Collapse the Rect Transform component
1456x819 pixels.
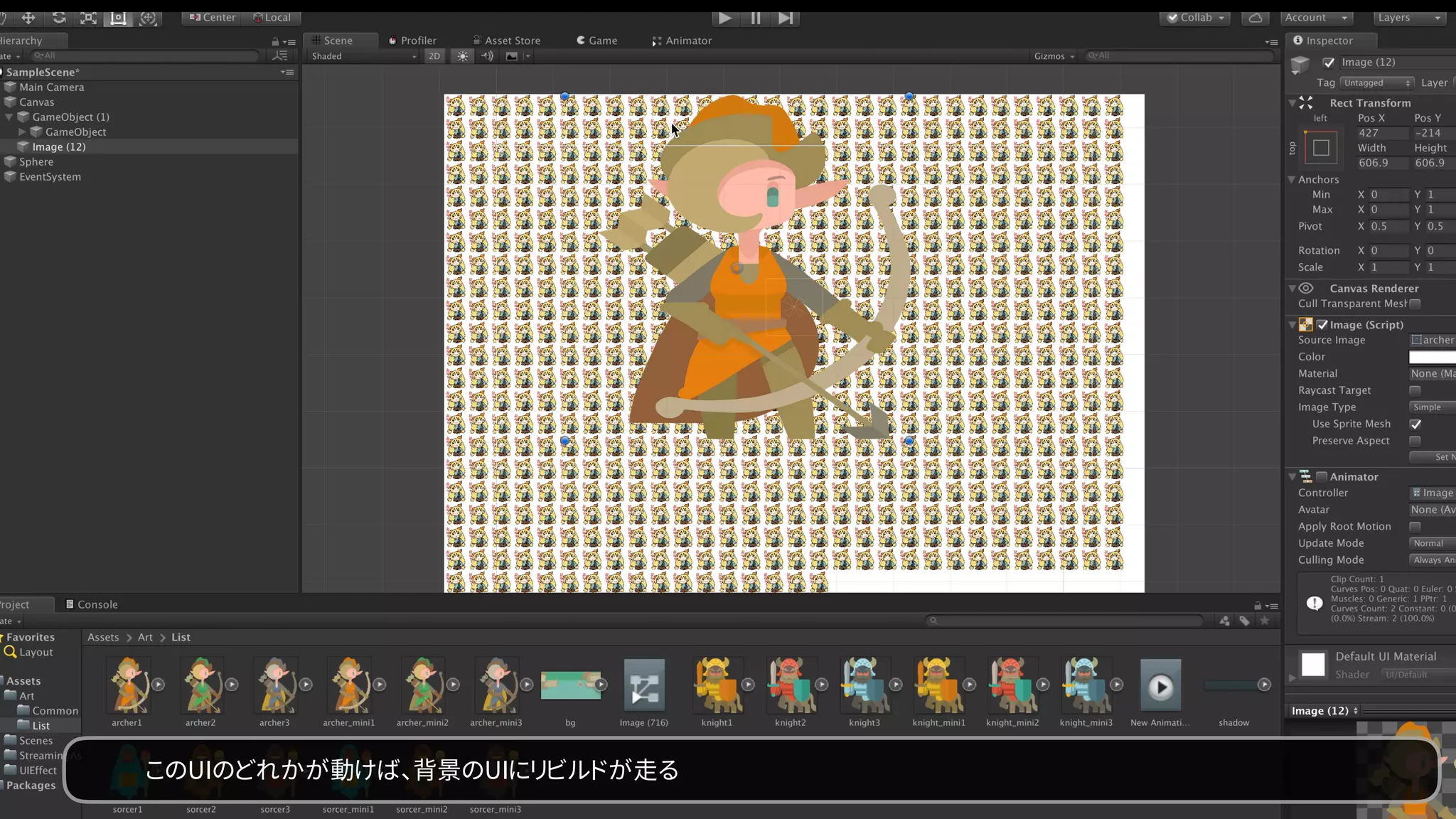(1292, 103)
